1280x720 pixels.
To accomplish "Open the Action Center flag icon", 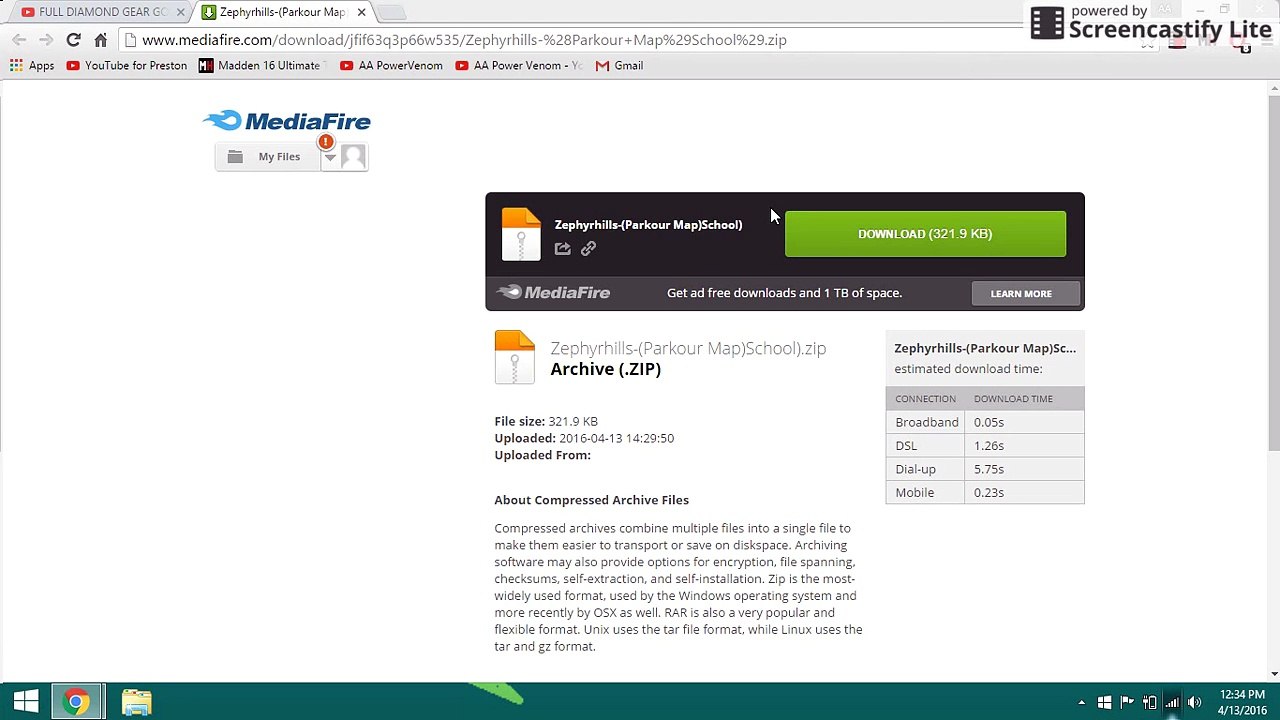I will click(x=1127, y=702).
